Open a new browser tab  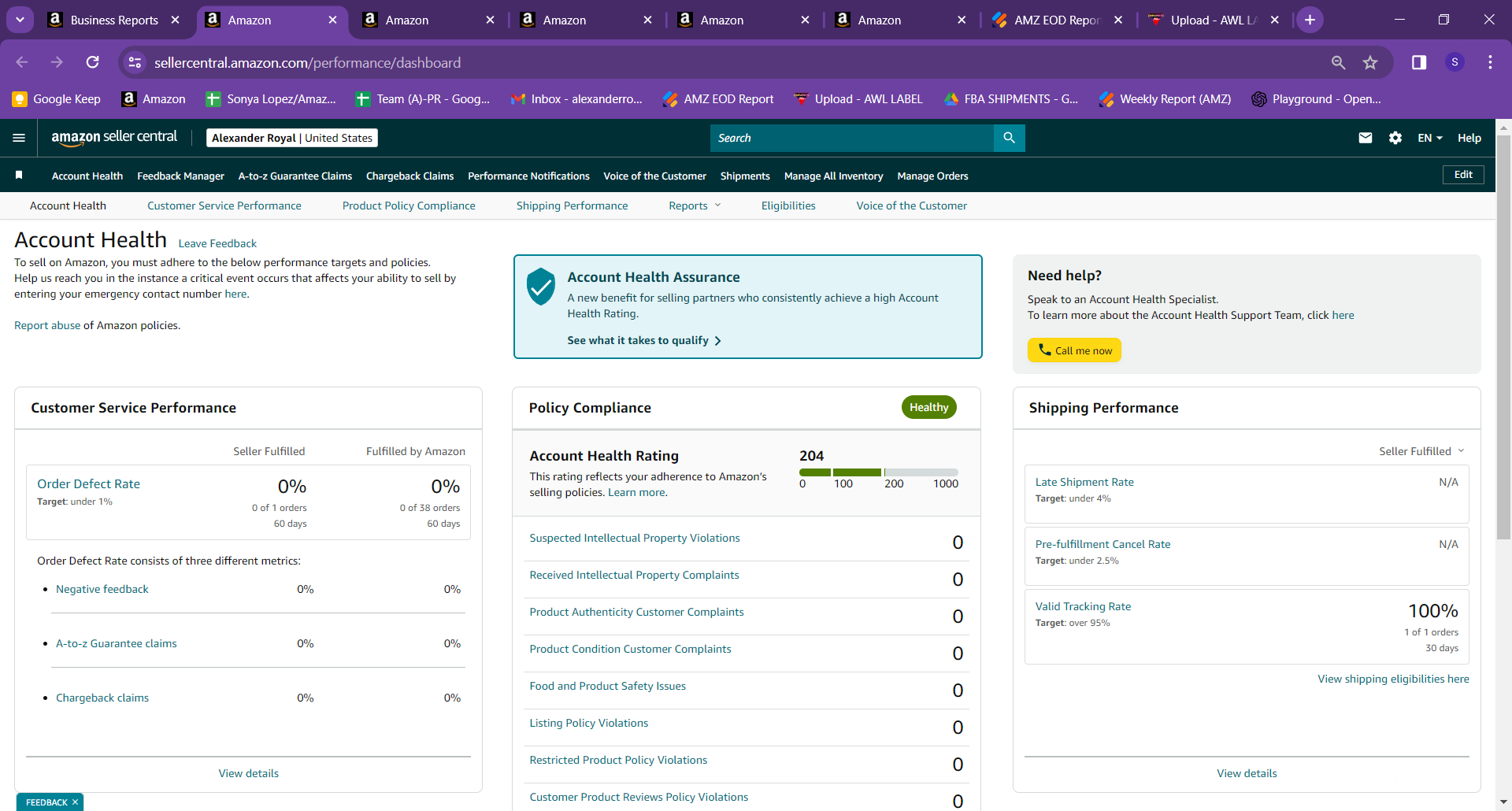[1310, 20]
